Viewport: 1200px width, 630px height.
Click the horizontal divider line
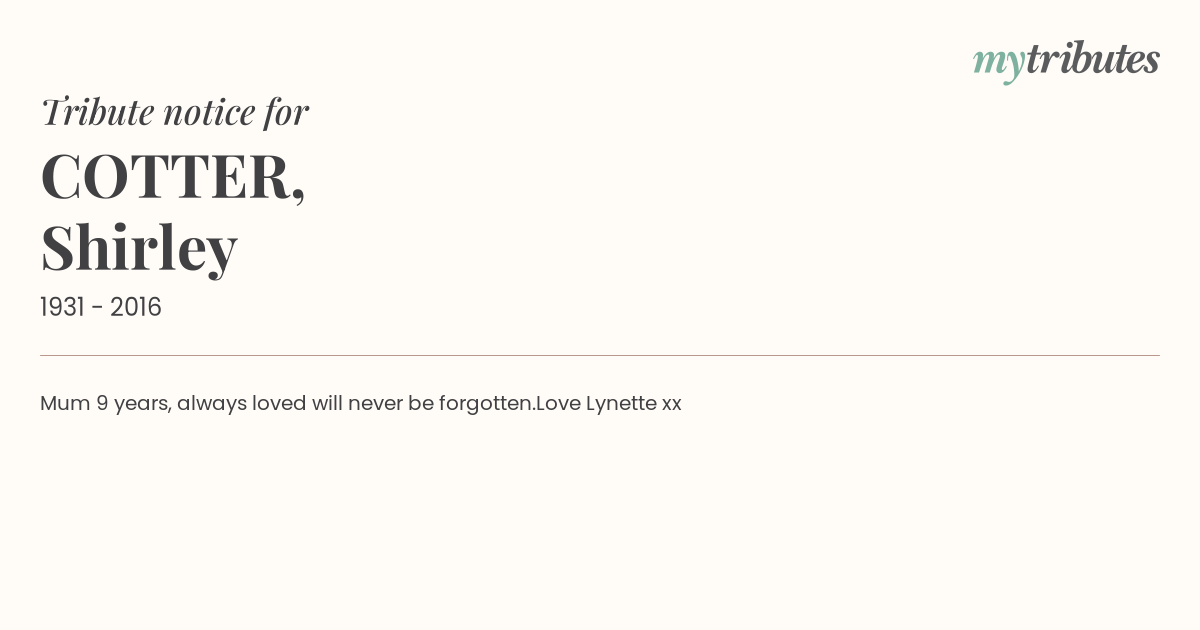point(600,355)
